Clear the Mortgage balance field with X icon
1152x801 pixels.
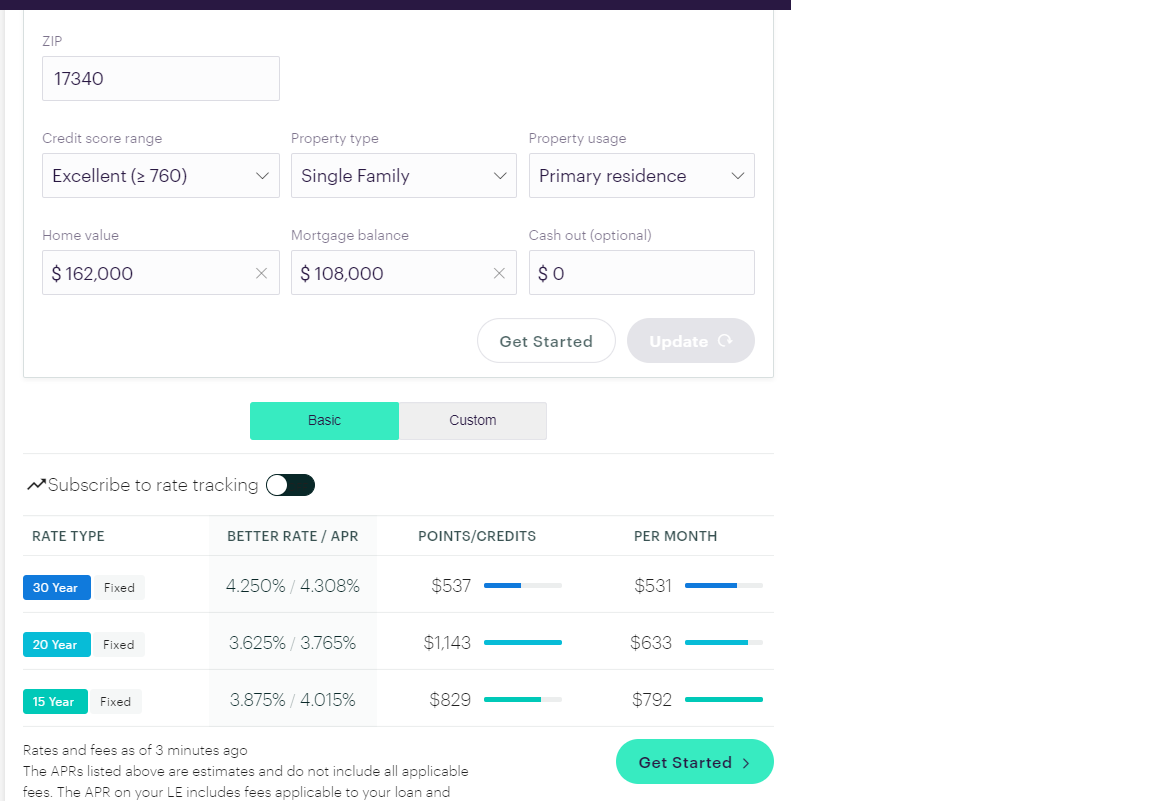click(499, 273)
